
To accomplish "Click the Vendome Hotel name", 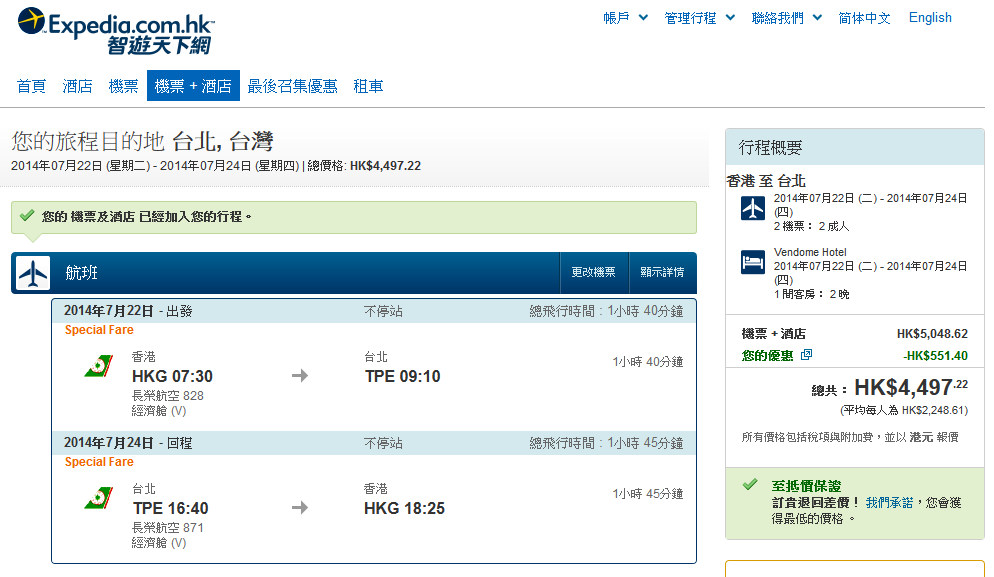I will 809,252.
